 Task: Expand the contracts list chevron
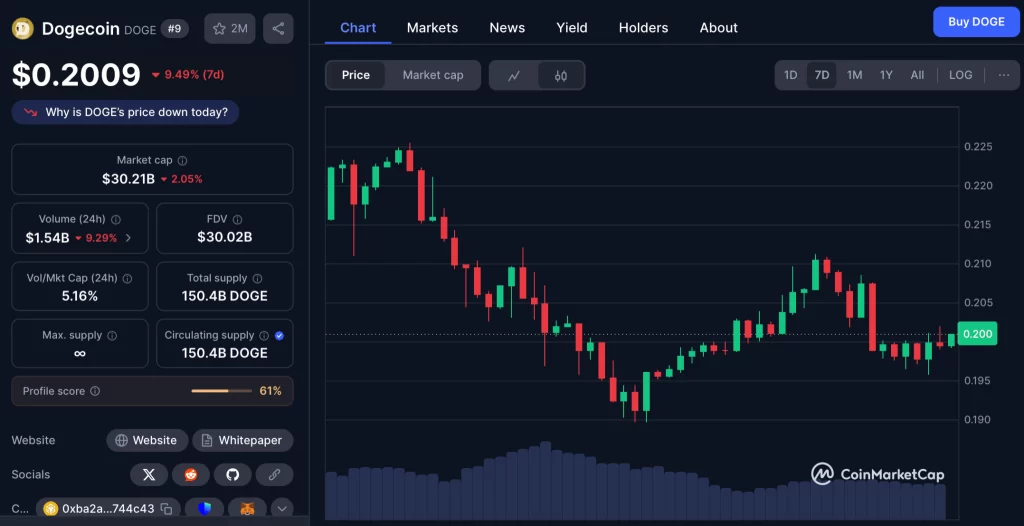tap(282, 508)
